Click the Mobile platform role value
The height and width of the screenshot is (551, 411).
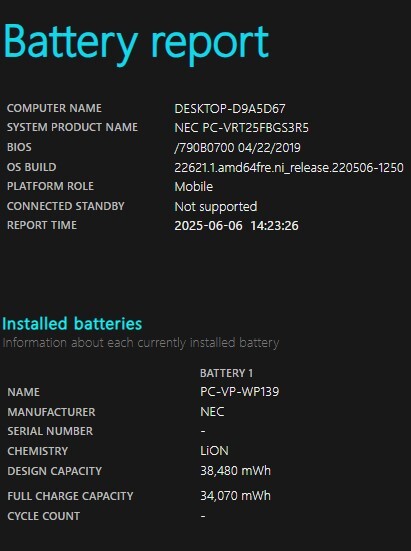tap(194, 186)
